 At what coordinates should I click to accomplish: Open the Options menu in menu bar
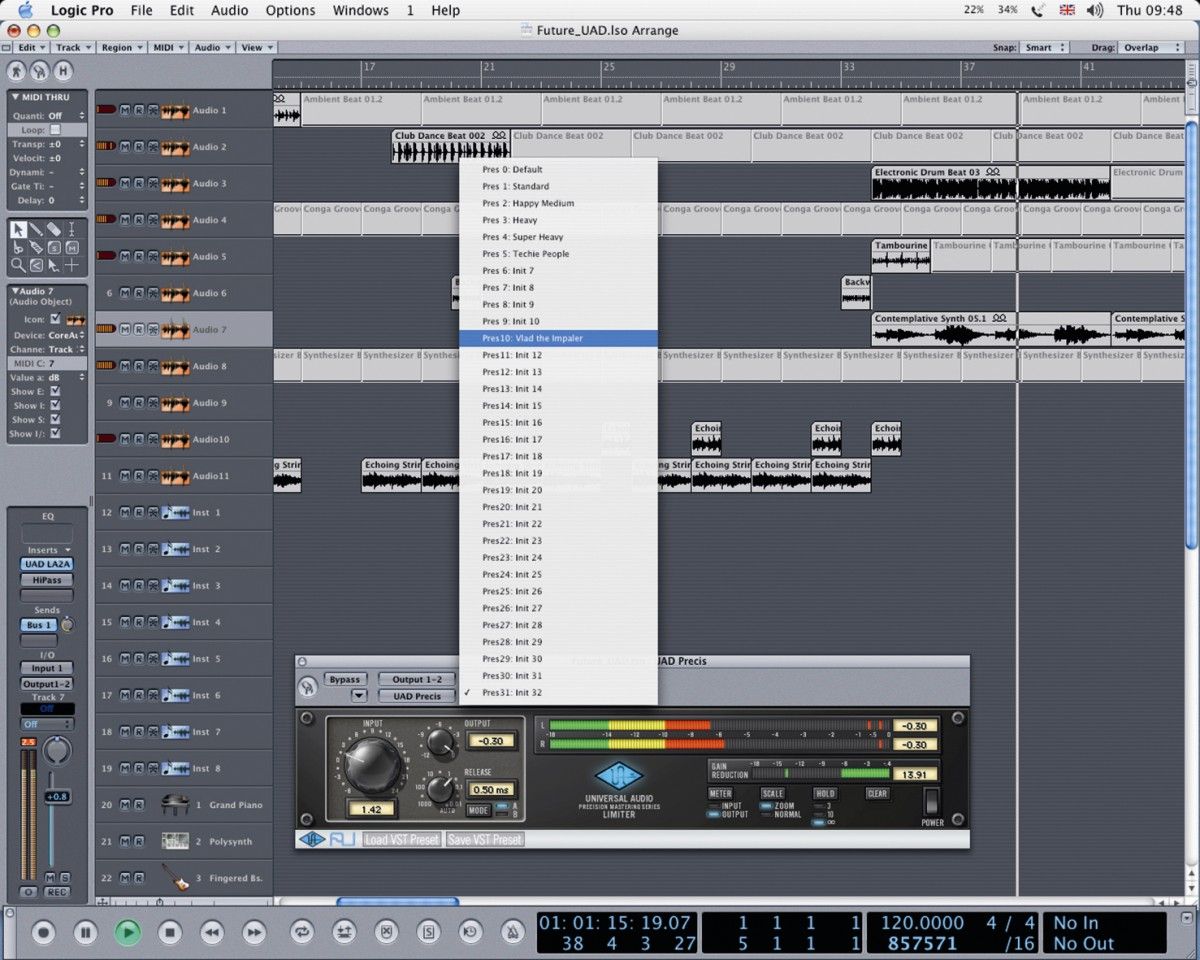tap(290, 10)
